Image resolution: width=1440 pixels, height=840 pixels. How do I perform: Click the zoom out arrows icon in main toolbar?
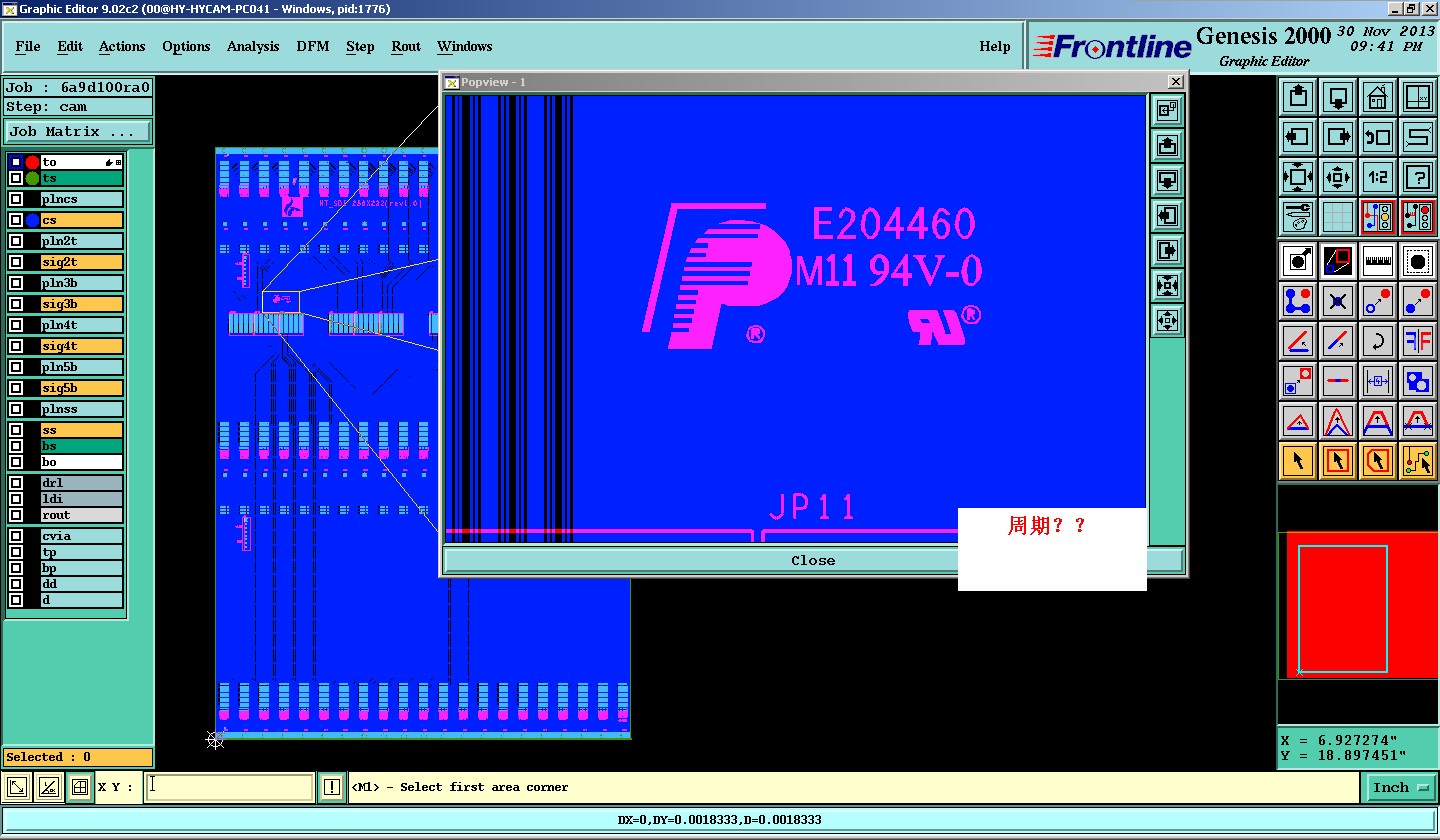1338,178
